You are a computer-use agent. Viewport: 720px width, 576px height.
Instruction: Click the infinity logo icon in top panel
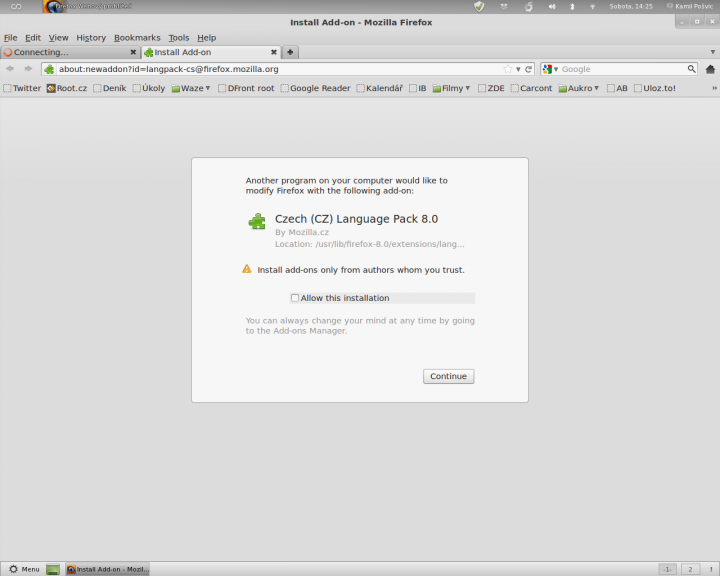tap(16, 6)
